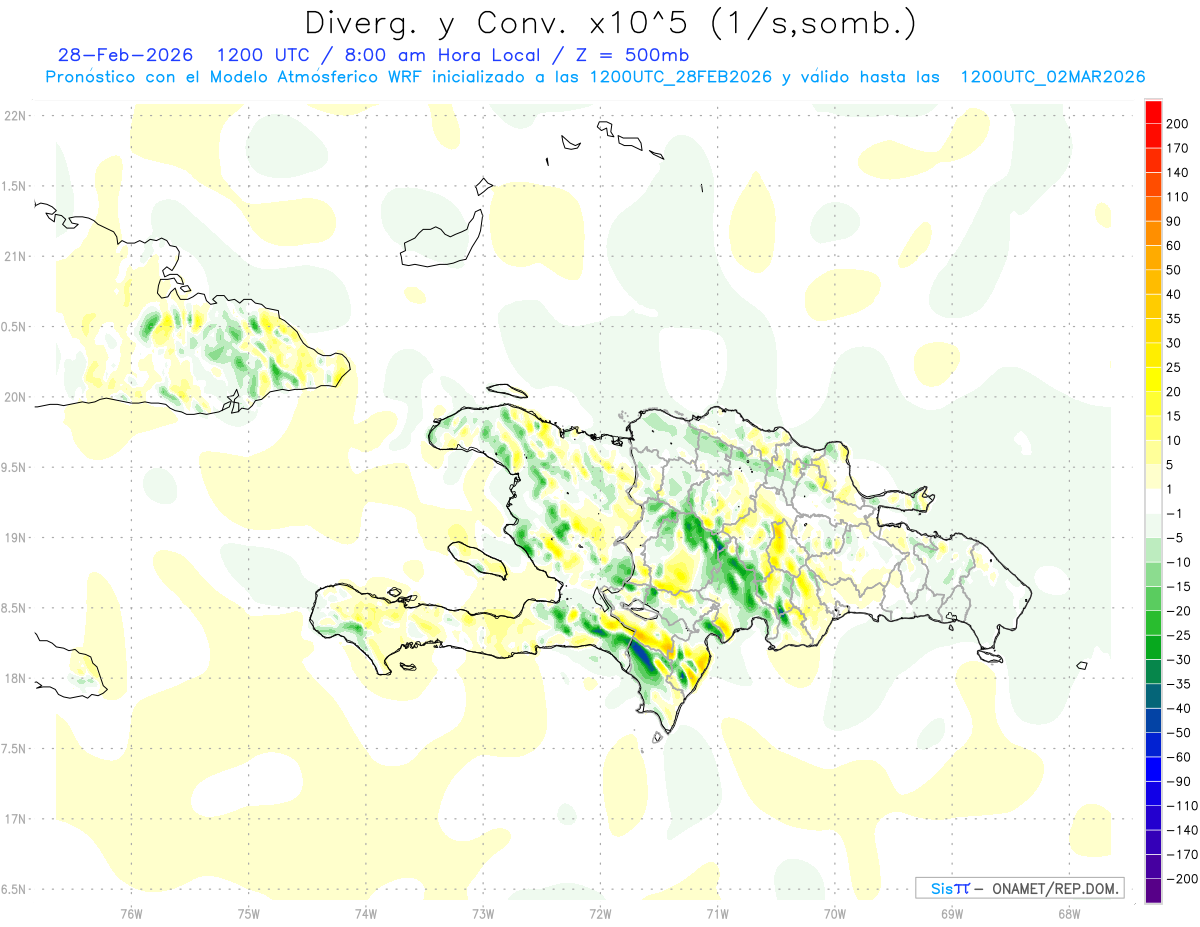Screen dimensions: 1200x927
Task: Click the colorbar value '-90'
Action: click(1180, 781)
